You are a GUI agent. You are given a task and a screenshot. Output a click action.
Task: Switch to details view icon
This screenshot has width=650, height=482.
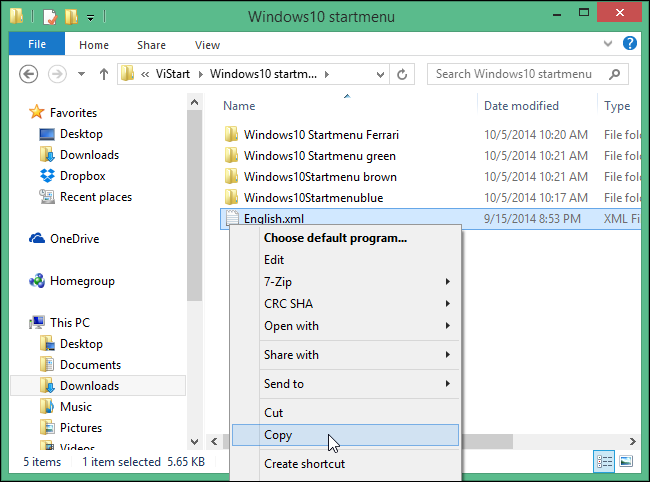click(604, 461)
